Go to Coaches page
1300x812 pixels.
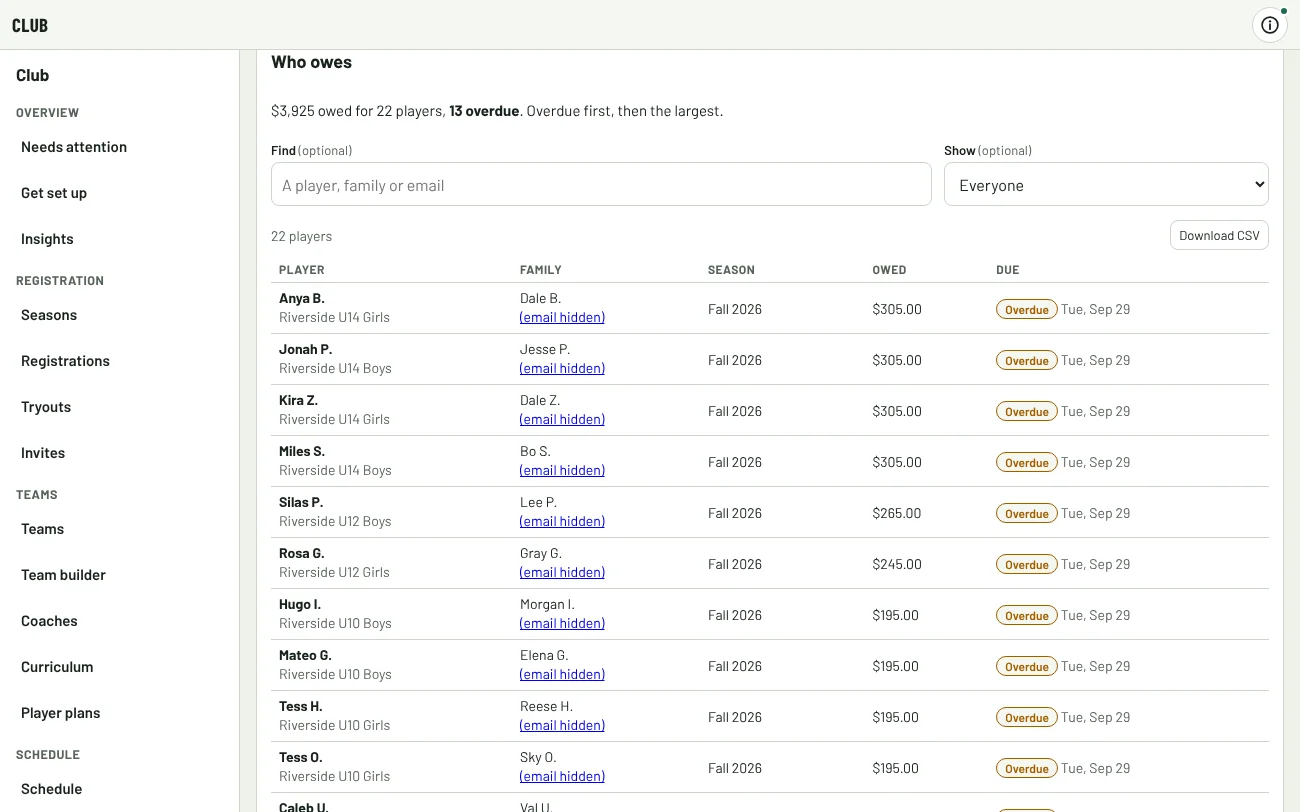tap(49, 621)
